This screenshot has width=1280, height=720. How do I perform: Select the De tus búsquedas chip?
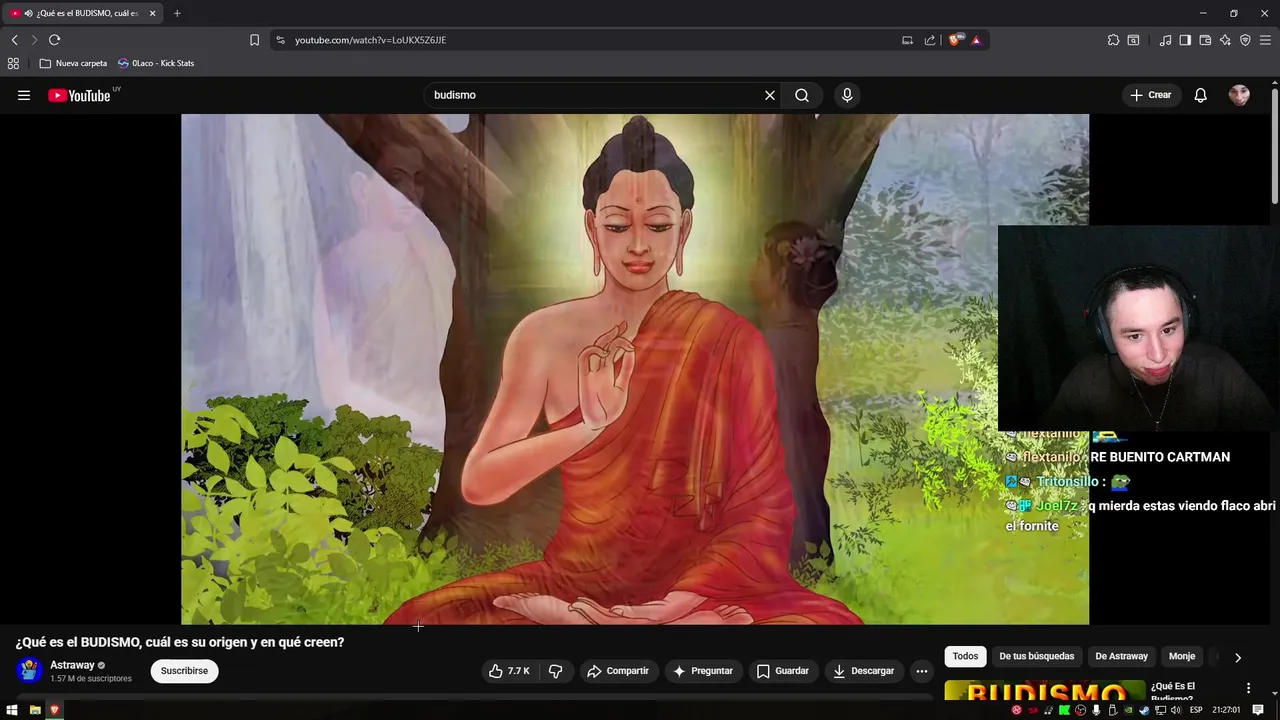pos(1037,656)
